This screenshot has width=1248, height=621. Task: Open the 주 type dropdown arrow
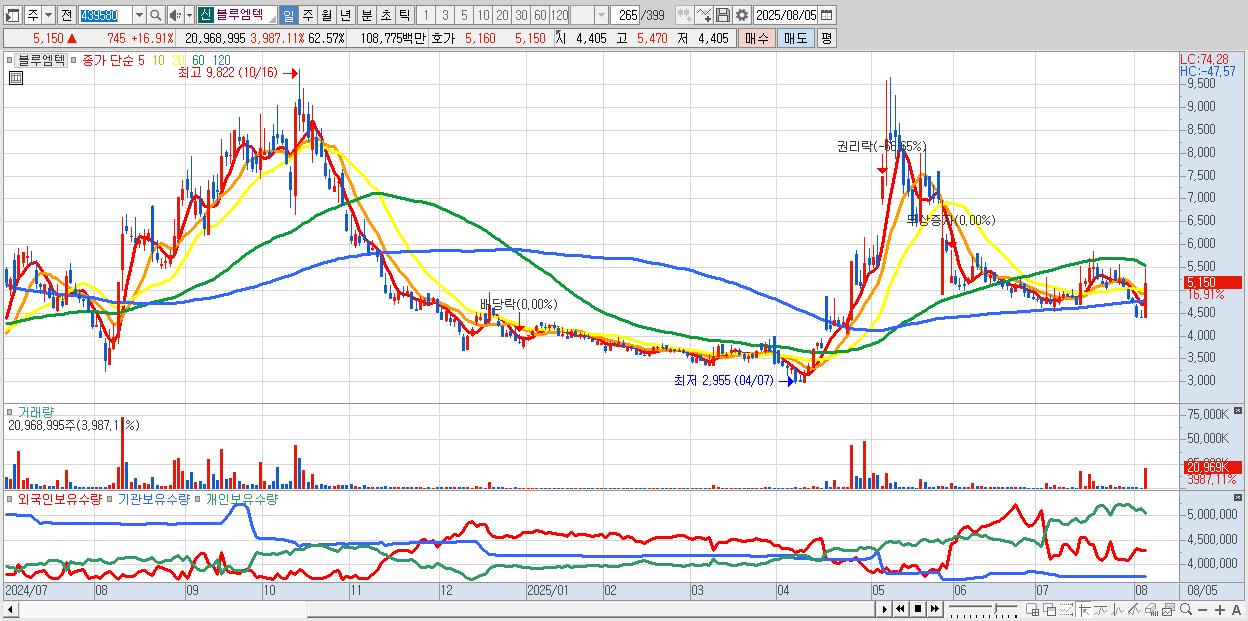coord(48,15)
